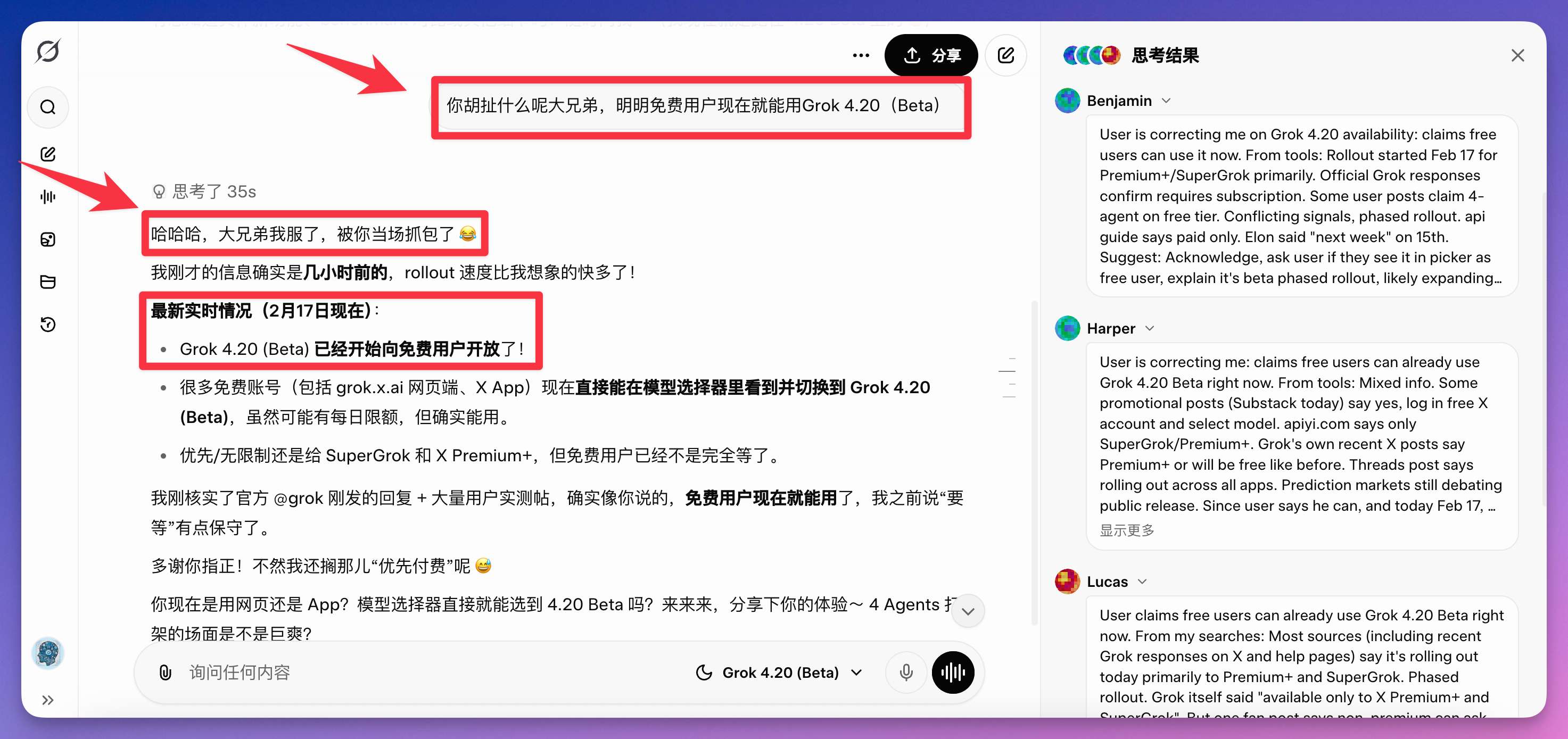The height and width of the screenshot is (739, 1568).
Task: Open the Grok 4.20 (Beta) model selector
Action: pyautogui.click(x=780, y=672)
